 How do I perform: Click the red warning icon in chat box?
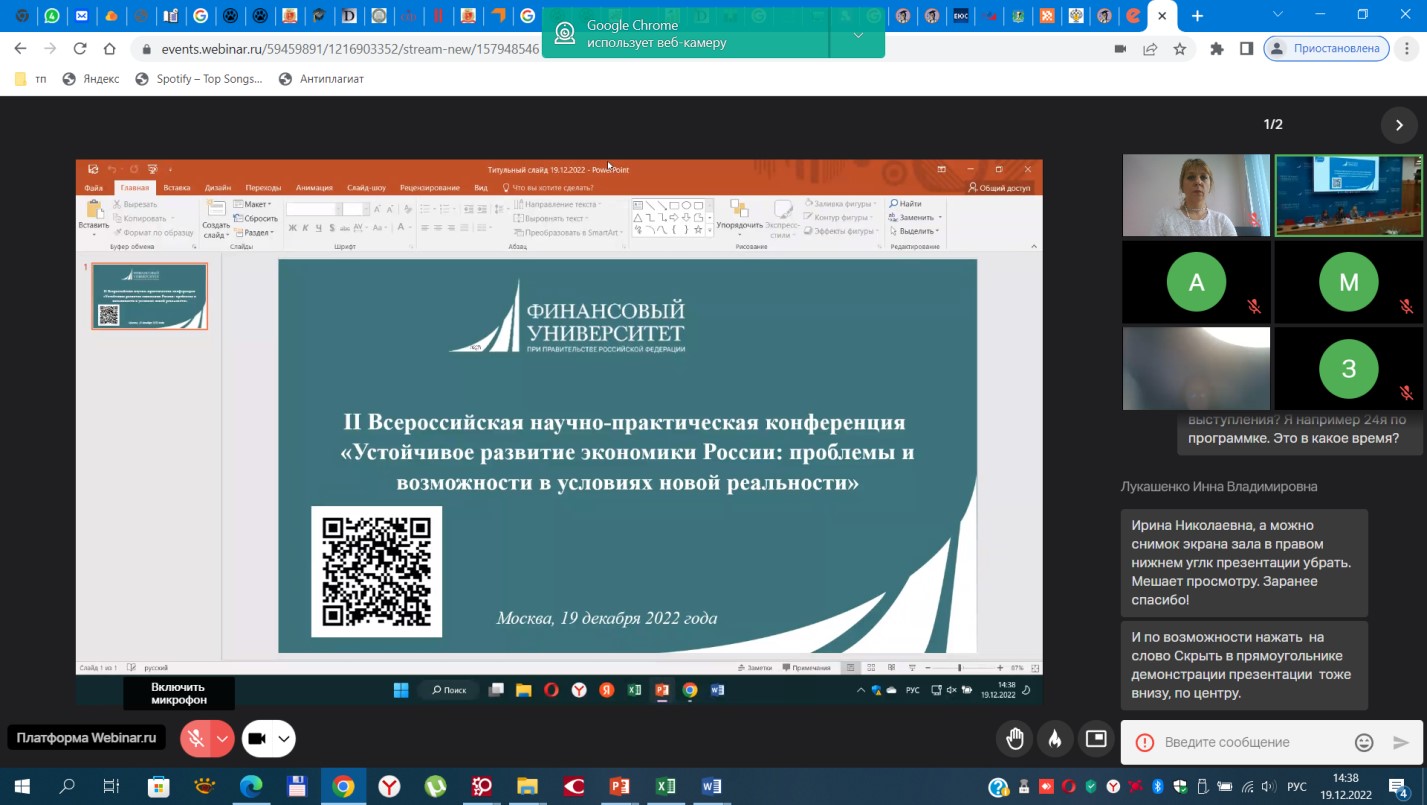[x=1145, y=742]
